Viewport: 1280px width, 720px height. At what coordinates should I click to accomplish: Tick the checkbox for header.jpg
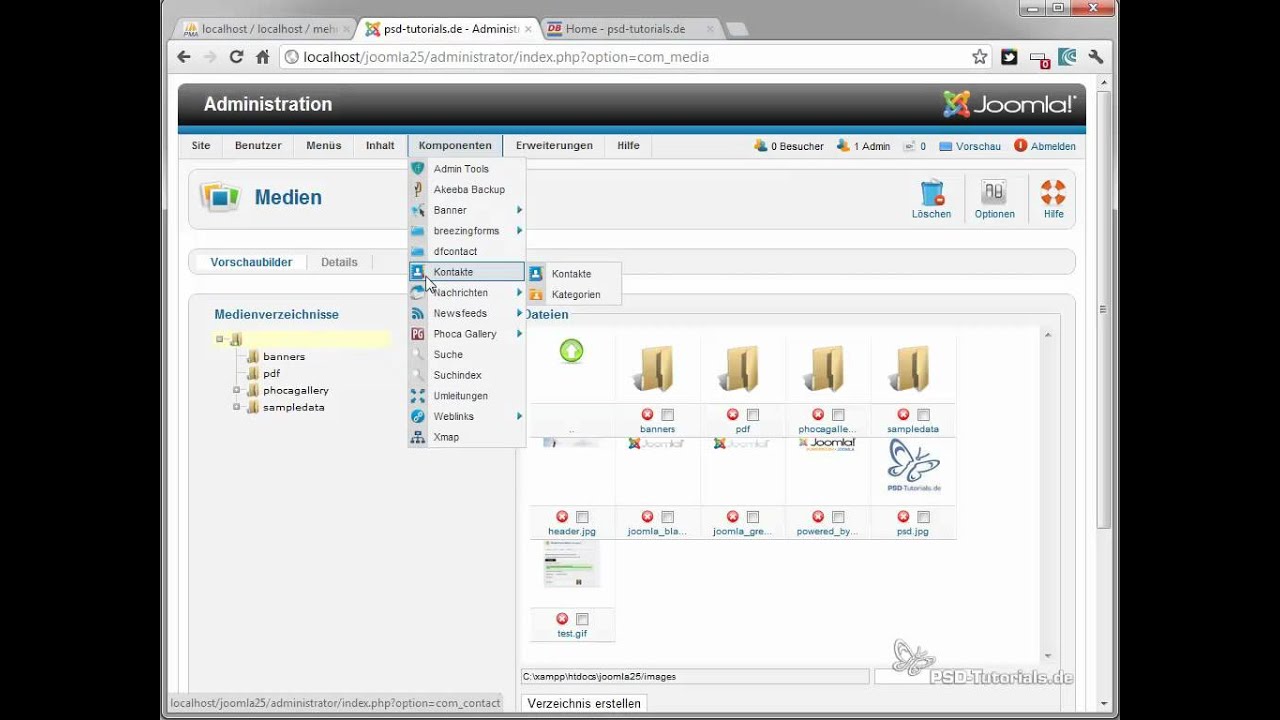(583, 517)
